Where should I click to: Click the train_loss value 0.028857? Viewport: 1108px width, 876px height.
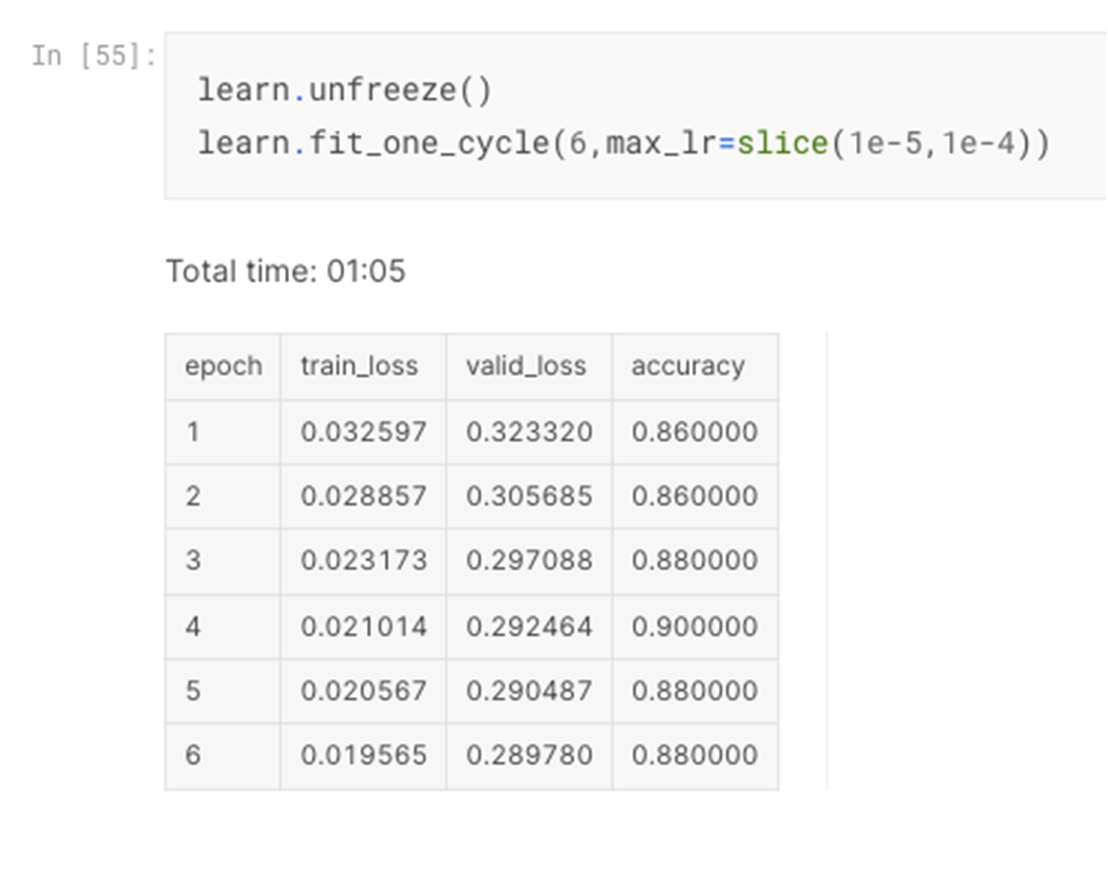click(x=364, y=496)
